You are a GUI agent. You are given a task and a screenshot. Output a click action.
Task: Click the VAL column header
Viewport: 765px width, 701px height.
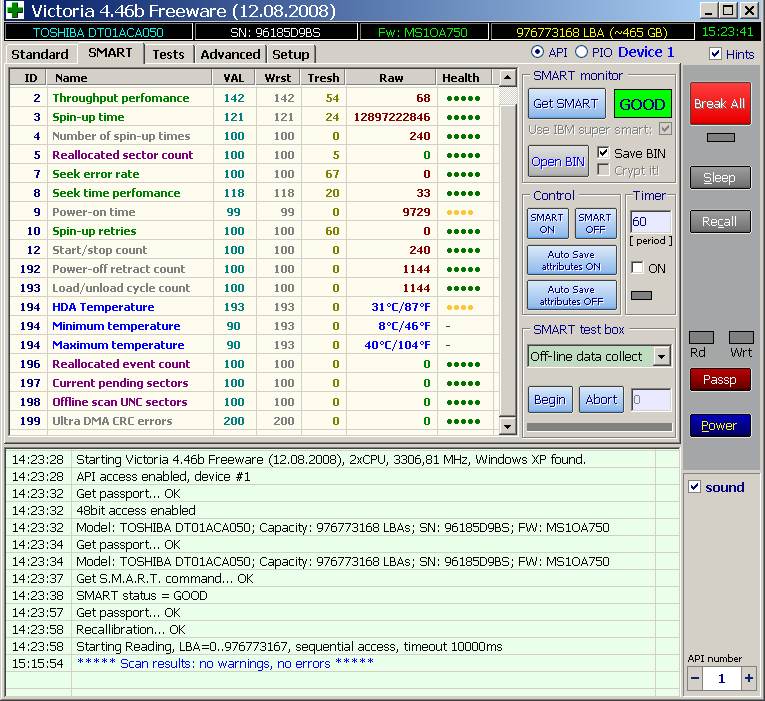(x=234, y=78)
